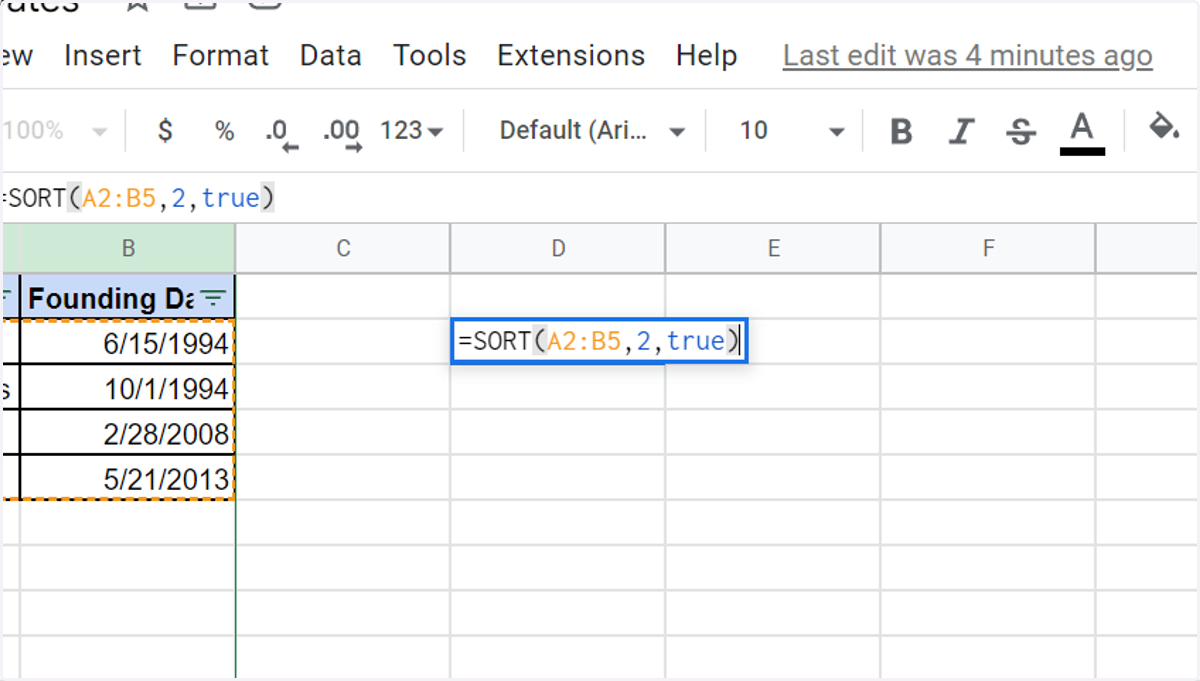This screenshot has height=681, width=1200.
Task: Open the Format menu
Action: (x=221, y=55)
